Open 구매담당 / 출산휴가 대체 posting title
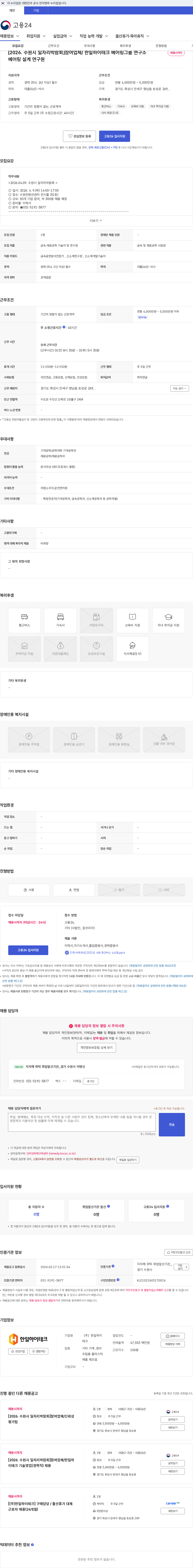This screenshot has width=193, height=1568. 40,1507
